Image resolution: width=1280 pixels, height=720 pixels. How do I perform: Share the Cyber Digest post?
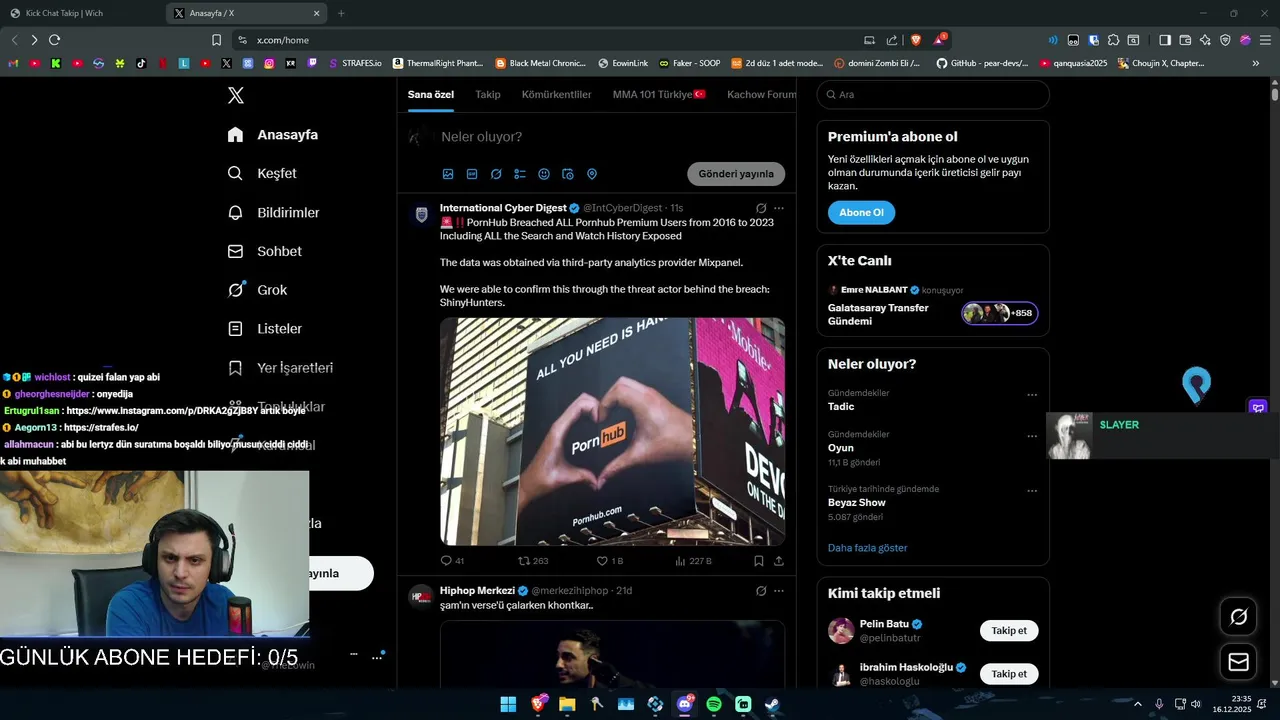click(779, 561)
